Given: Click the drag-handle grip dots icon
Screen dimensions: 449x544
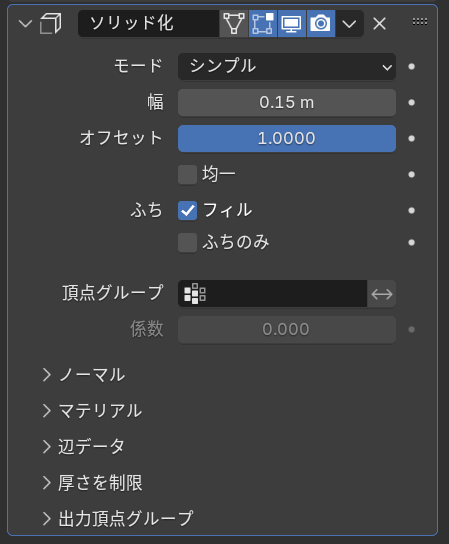Looking at the screenshot, I should (420, 22).
